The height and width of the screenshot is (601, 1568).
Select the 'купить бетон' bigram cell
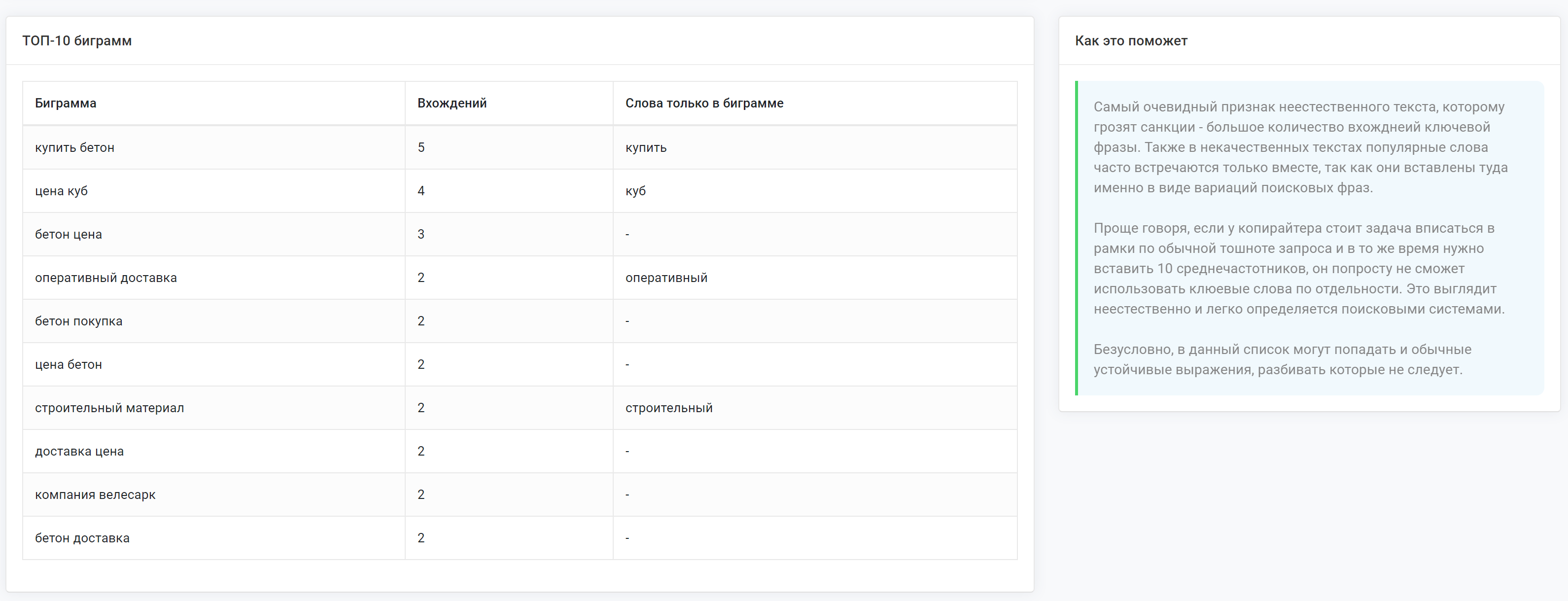(x=75, y=148)
